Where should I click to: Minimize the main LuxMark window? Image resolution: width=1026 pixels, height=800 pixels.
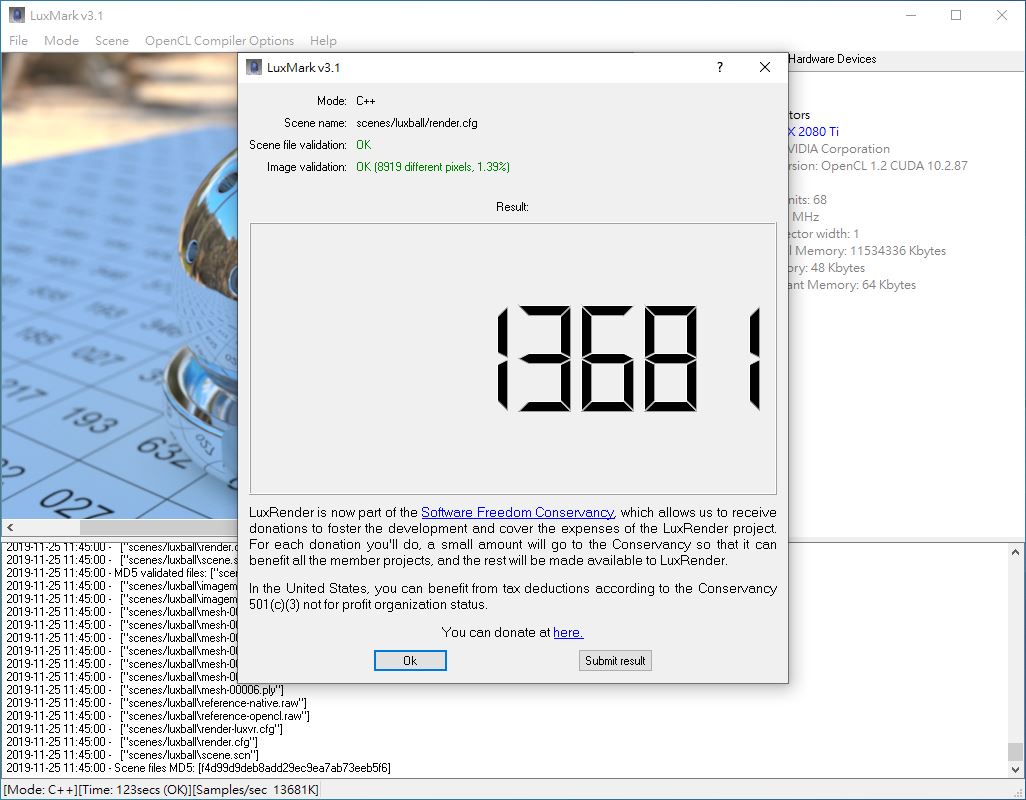[911, 15]
